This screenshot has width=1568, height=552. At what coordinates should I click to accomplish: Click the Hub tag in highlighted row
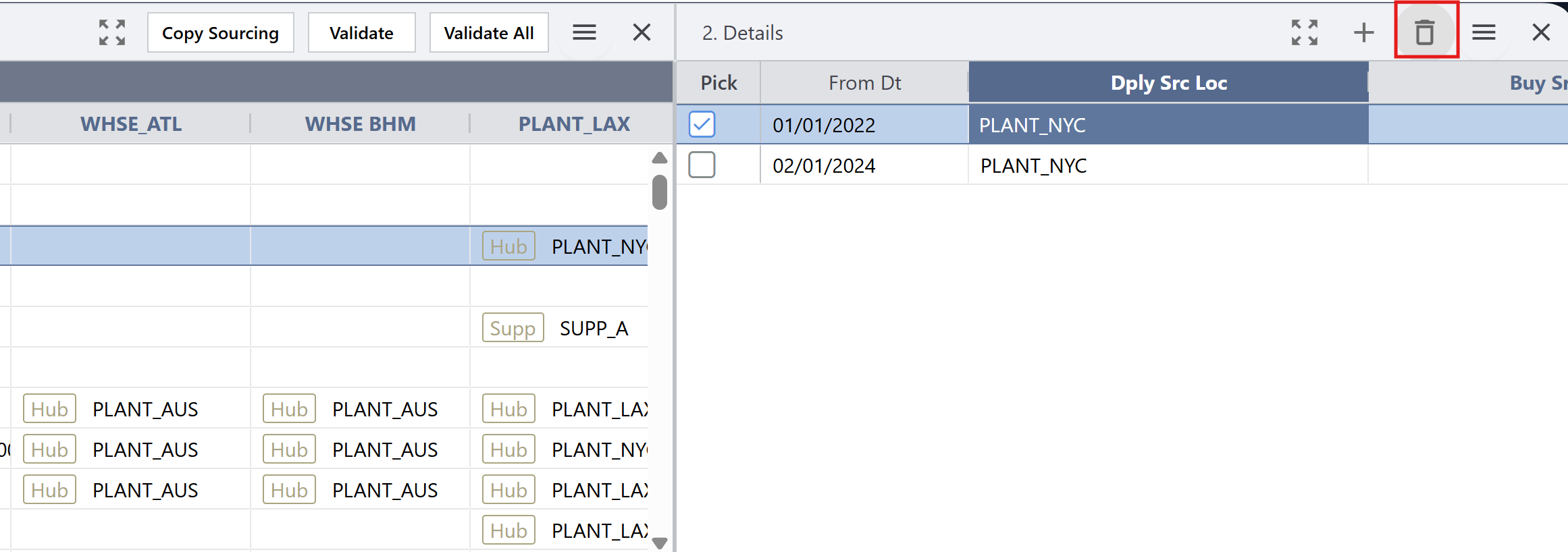[509, 246]
